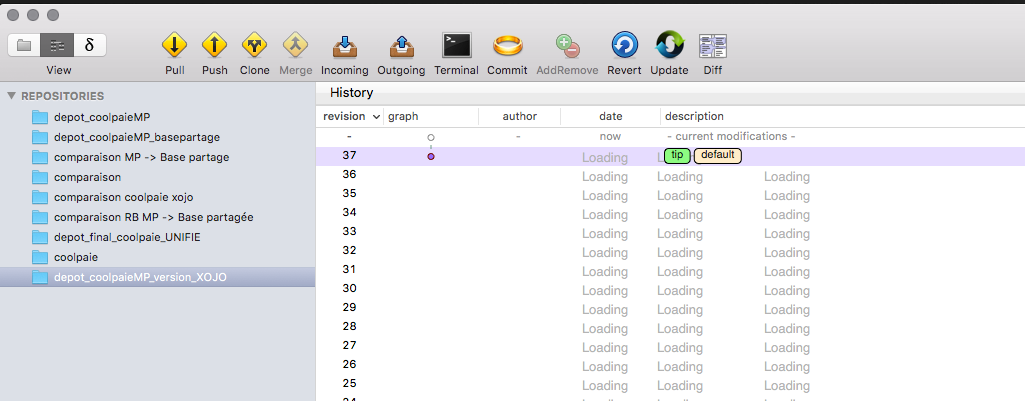Open the Clone repository tool

pyautogui.click(x=254, y=45)
